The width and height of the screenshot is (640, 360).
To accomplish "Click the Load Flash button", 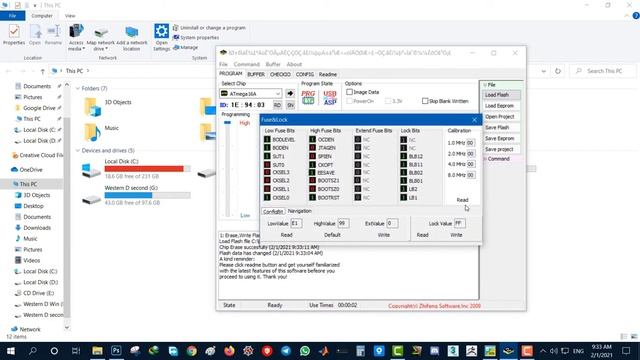I will [x=502, y=95].
